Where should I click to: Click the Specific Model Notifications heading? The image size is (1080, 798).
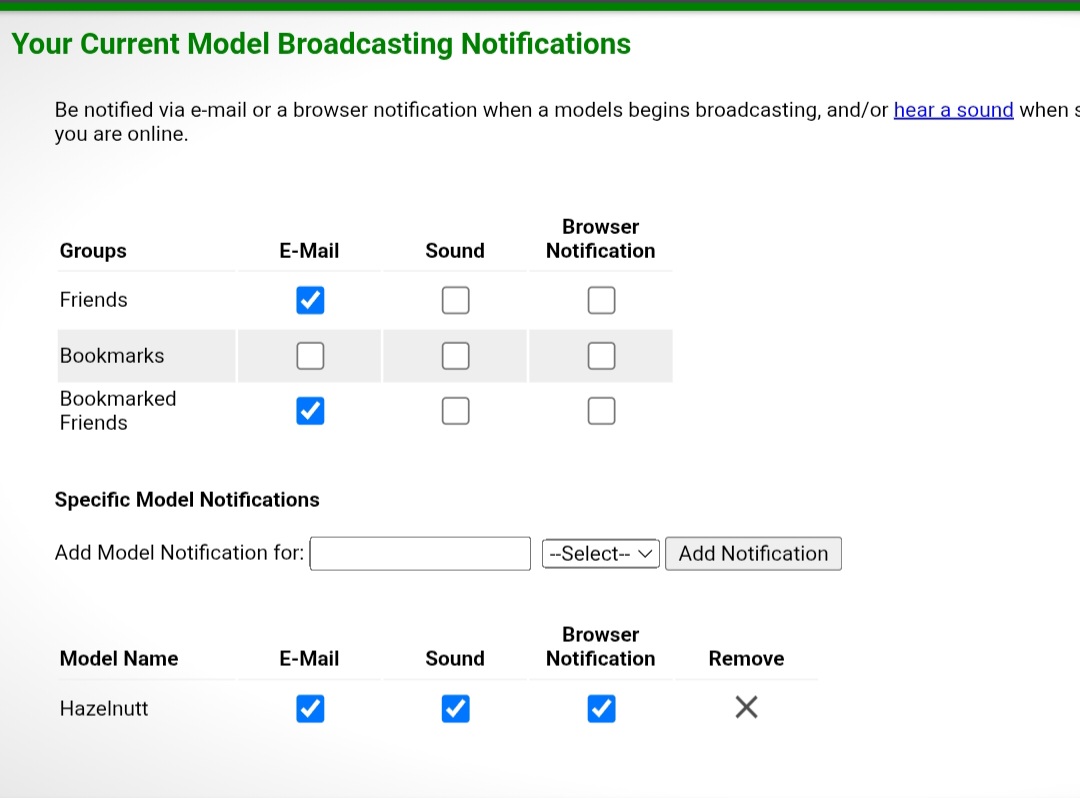click(187, 500)
